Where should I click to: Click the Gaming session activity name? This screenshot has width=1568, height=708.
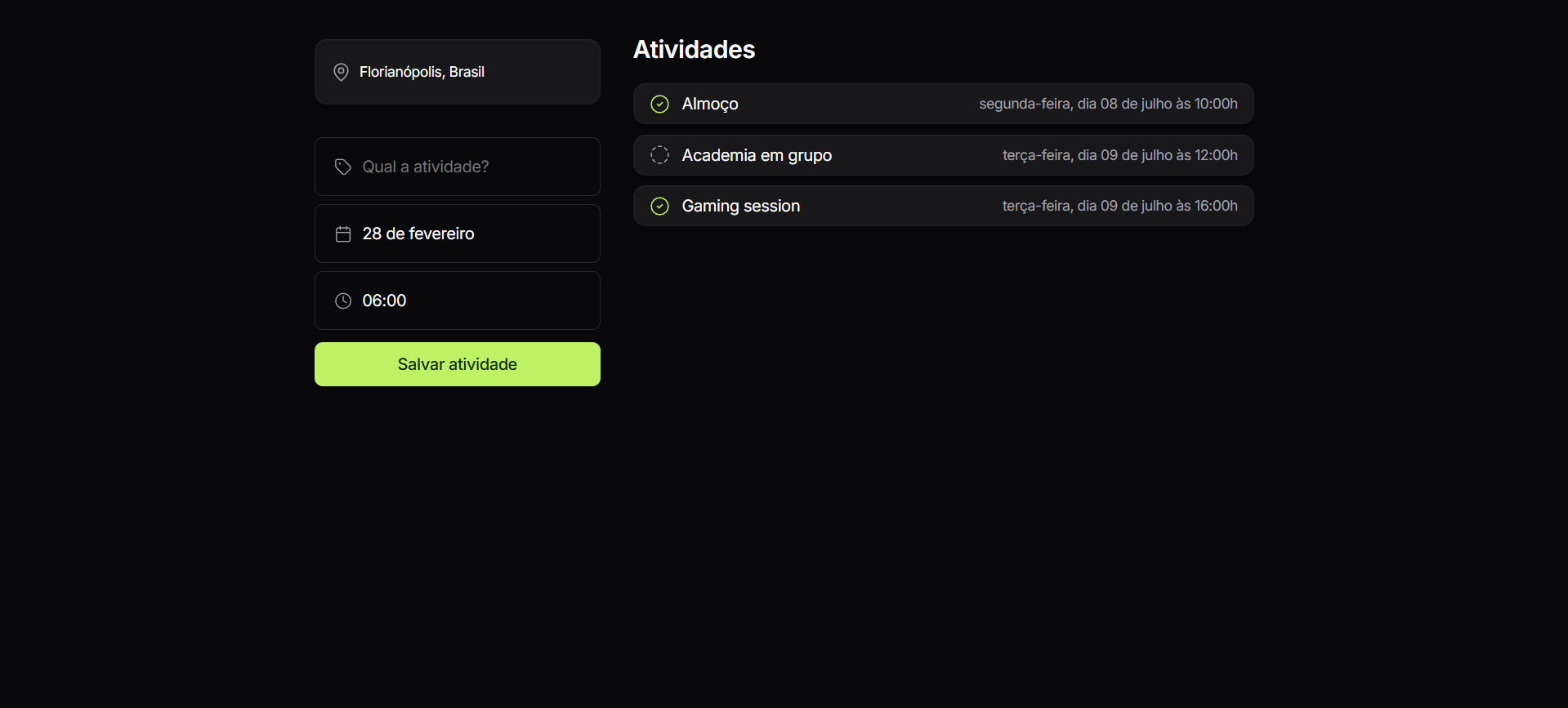(740, 207)
